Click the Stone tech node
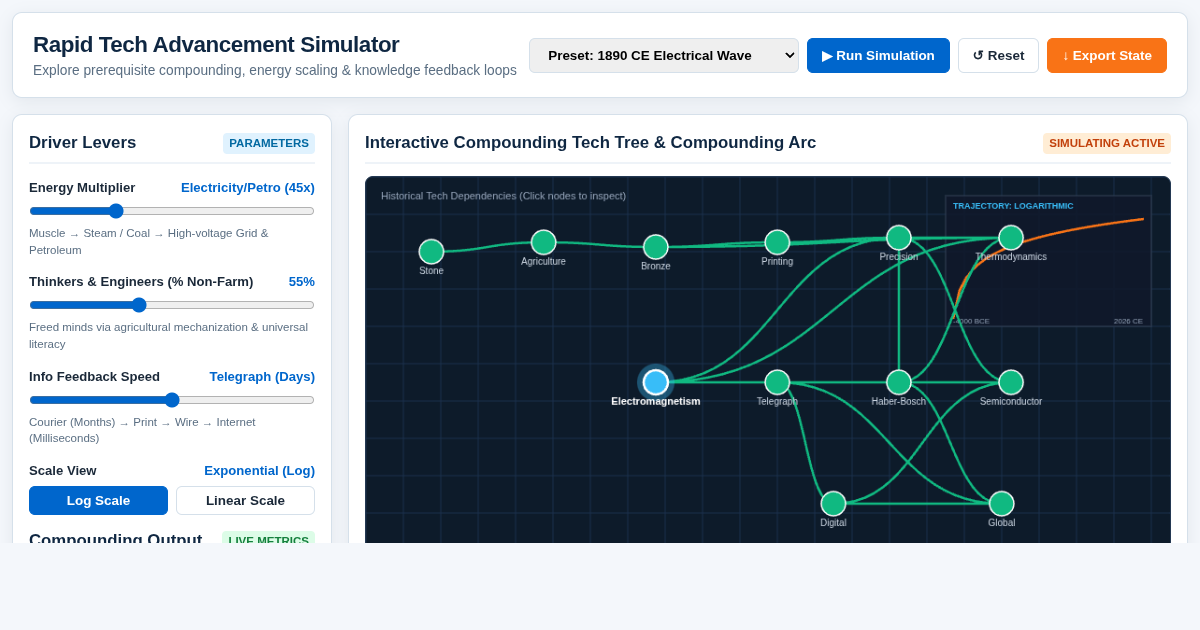This screenshot has height=630, width=1200. point(431,252)
